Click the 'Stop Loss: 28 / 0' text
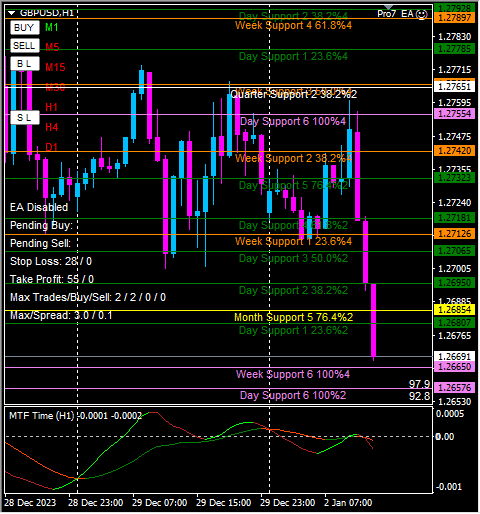The image size is (480, 514). coord(51,261)
